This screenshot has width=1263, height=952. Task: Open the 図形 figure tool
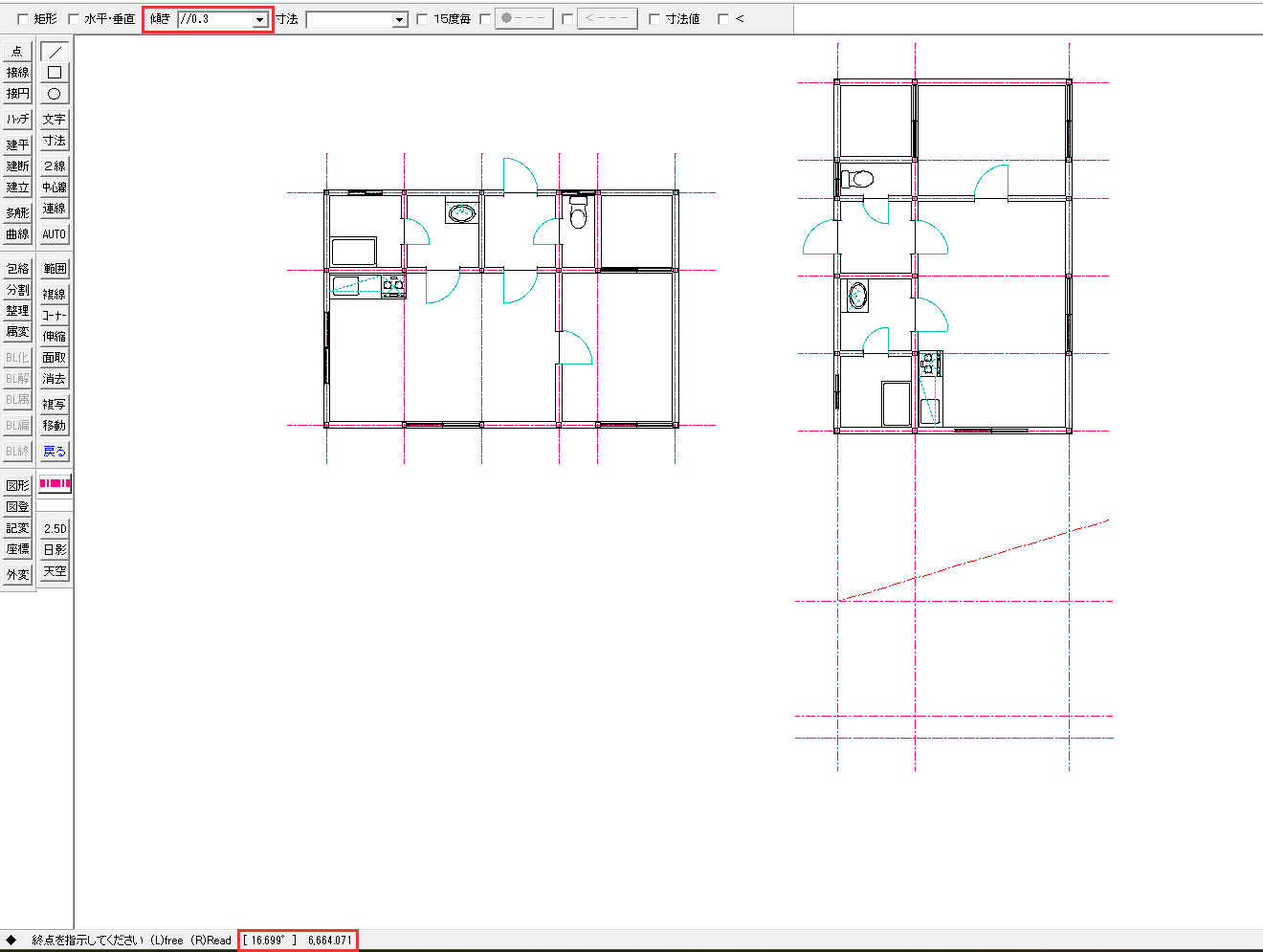coord(18,486)
